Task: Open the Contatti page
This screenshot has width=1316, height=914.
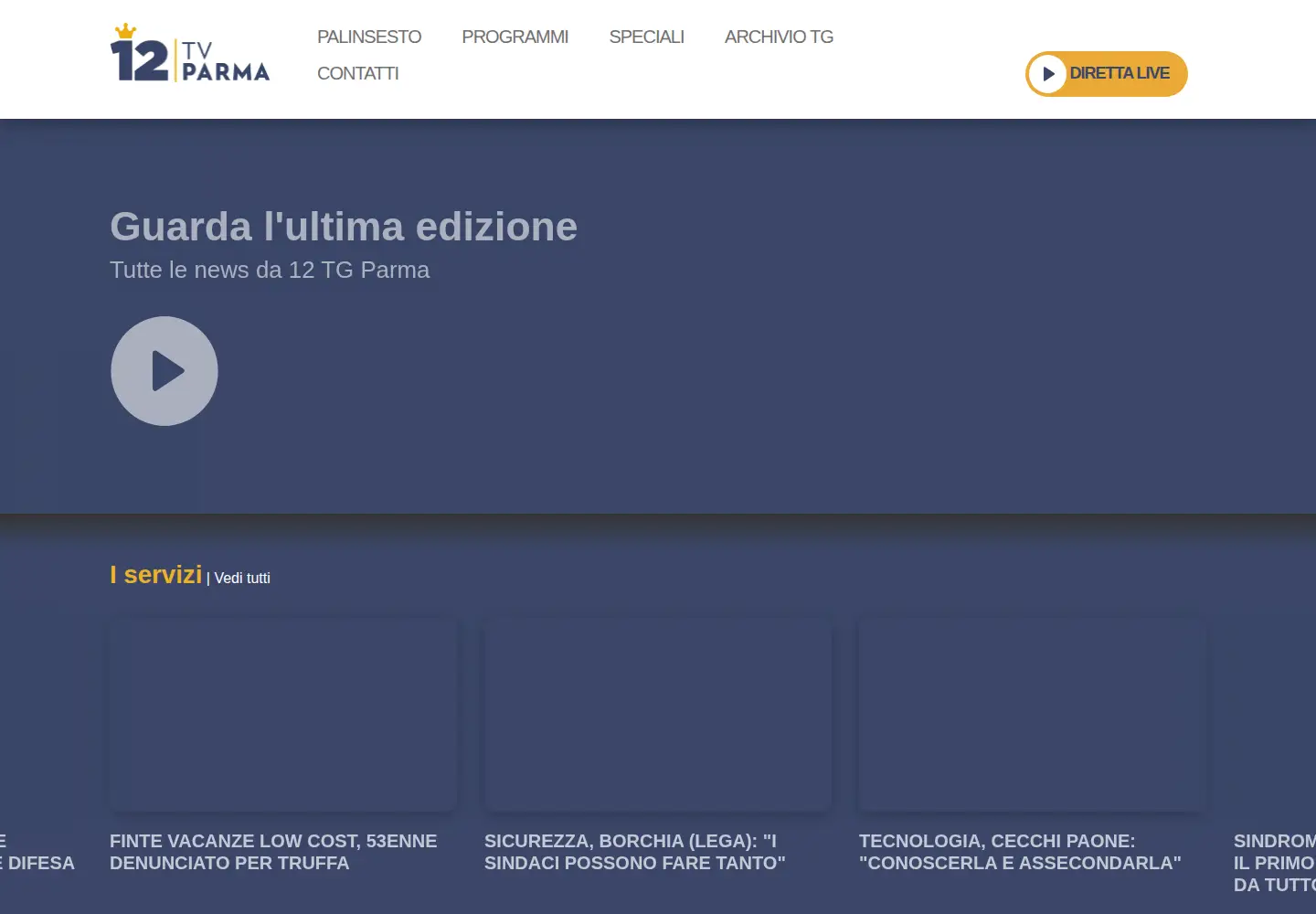Action: [357, 73]
